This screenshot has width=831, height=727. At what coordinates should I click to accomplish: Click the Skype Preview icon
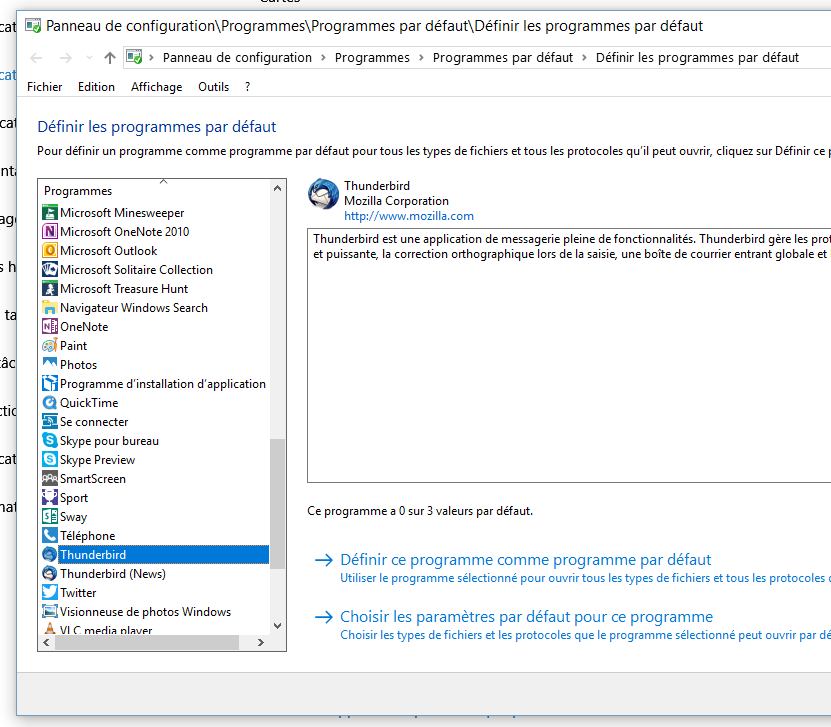[49, 459]
